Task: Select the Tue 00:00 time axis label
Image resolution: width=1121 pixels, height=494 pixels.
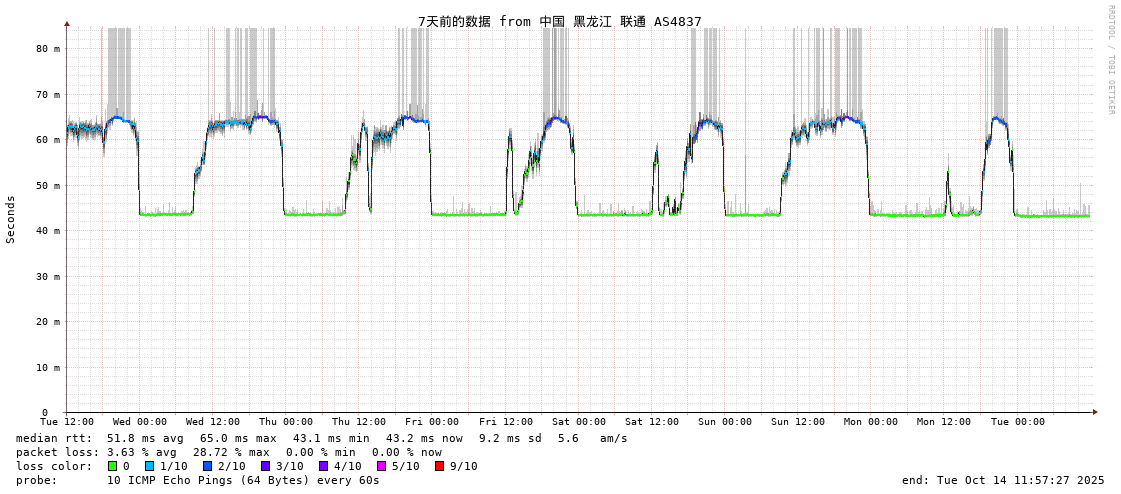Action: [x=1017, y=422]
